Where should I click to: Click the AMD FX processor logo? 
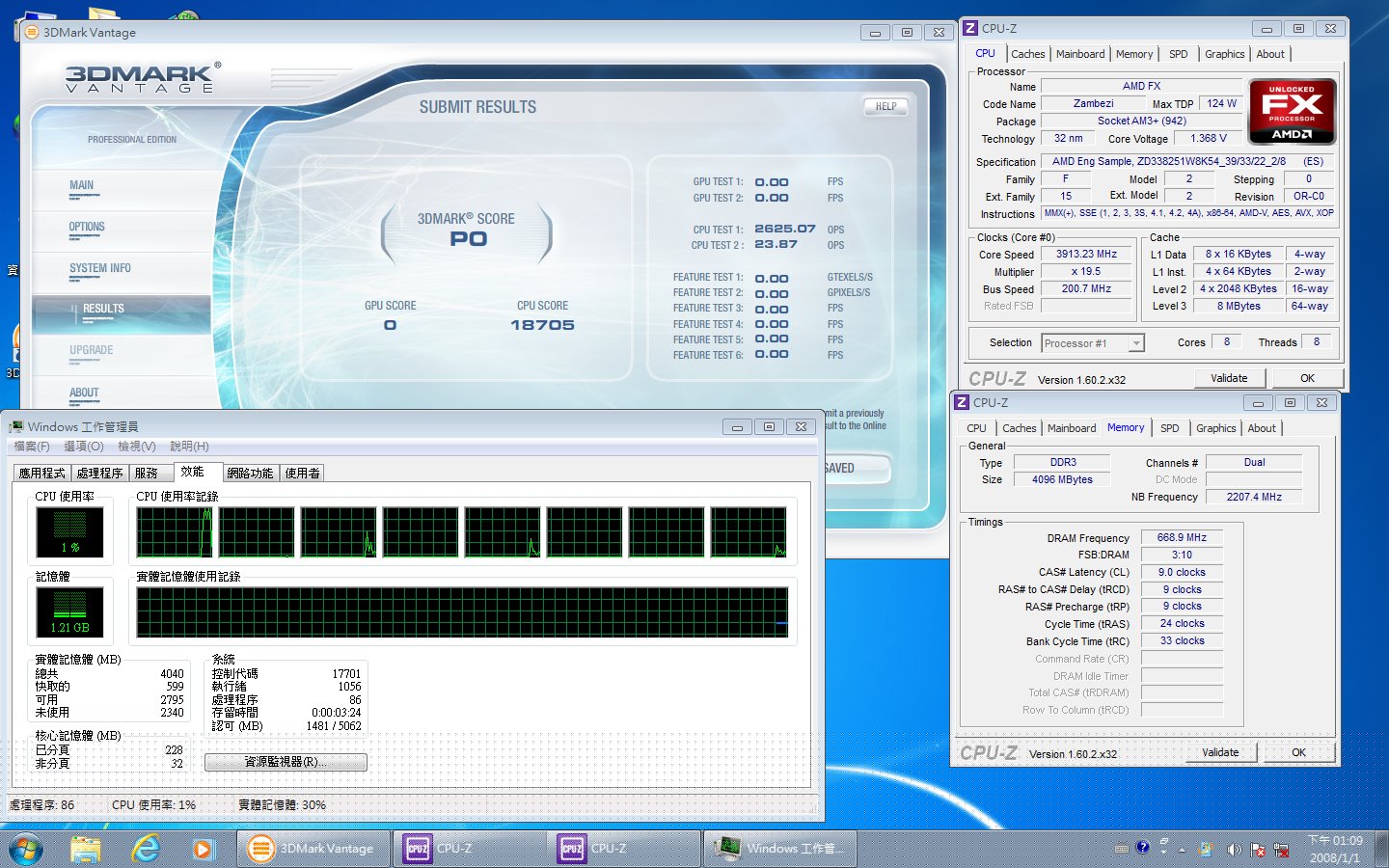tap(1292, 111)
